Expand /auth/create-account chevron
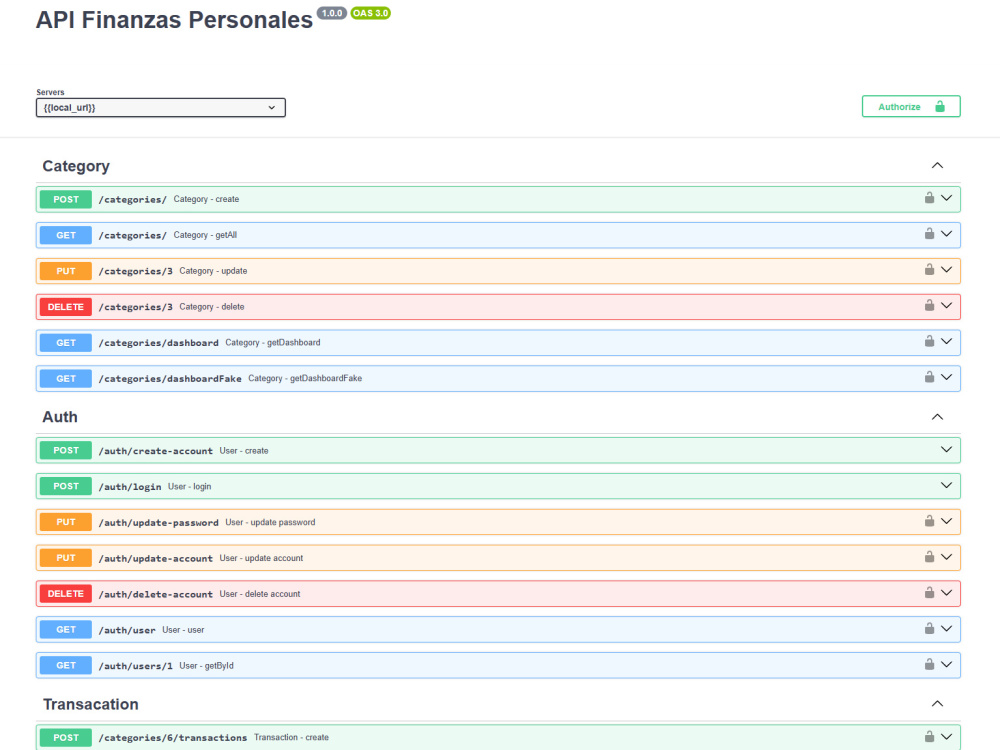The height and width of the screenshot is (750, 1000). pyautogui.click(x=946, y=450)
